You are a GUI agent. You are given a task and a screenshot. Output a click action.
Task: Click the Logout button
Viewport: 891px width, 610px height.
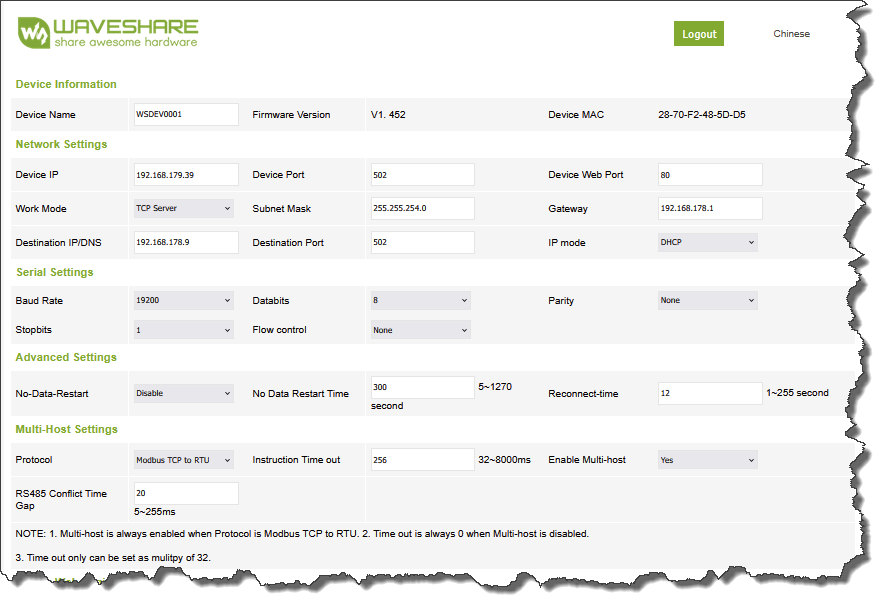tap(698, 34)
